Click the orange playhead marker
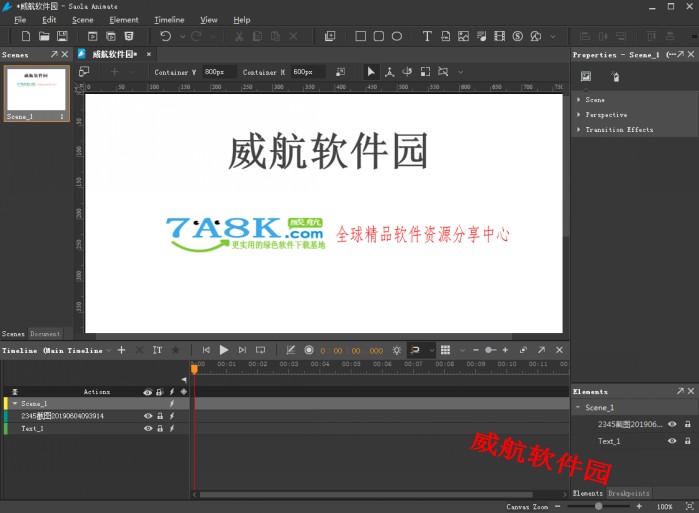Screen dimensions: 699x513 click(x=194, y=369)
